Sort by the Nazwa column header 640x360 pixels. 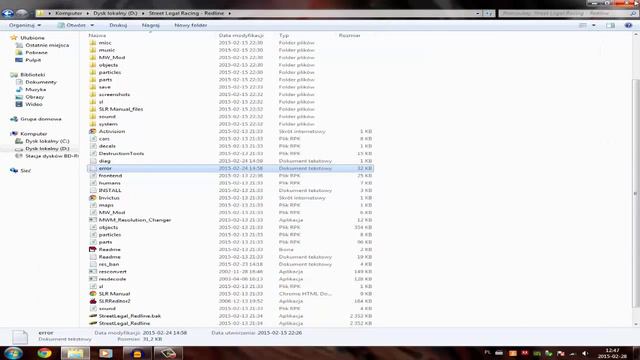[97, 36]
